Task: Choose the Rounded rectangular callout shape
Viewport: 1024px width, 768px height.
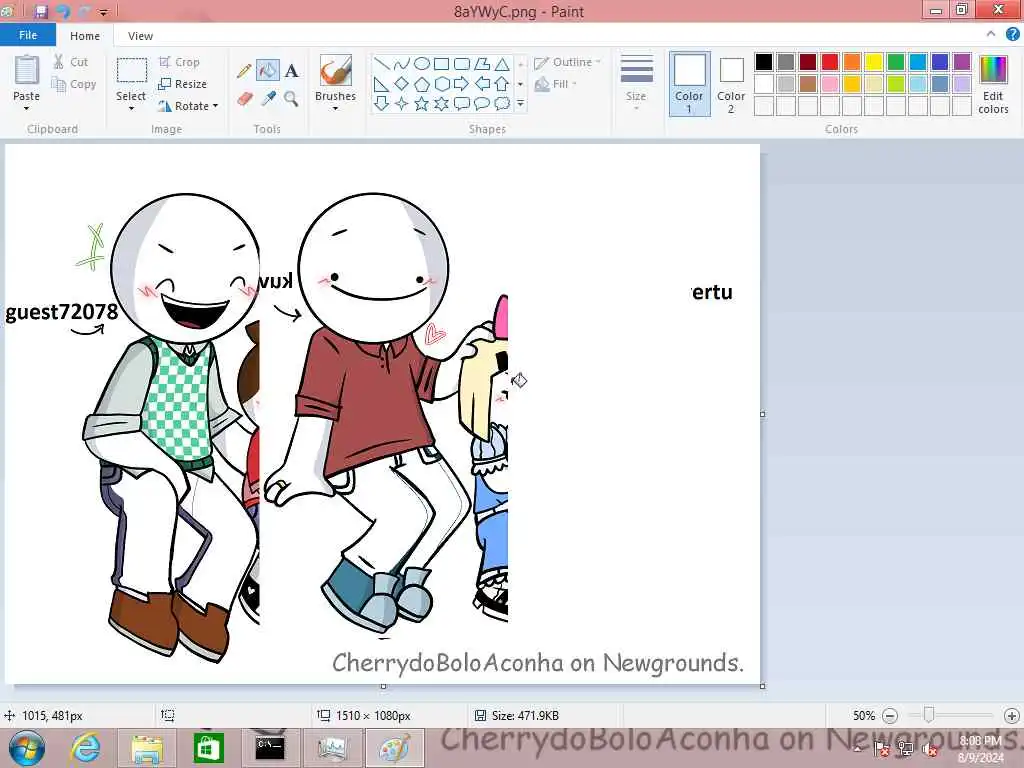Action: [x=462, y=103]
